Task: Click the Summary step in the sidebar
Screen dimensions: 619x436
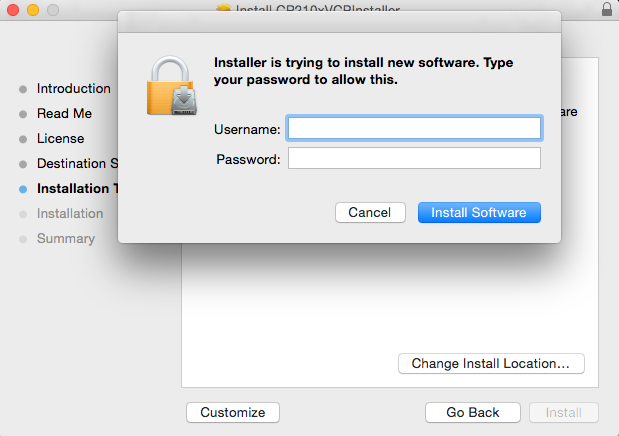Action: (x=65, y=238)
